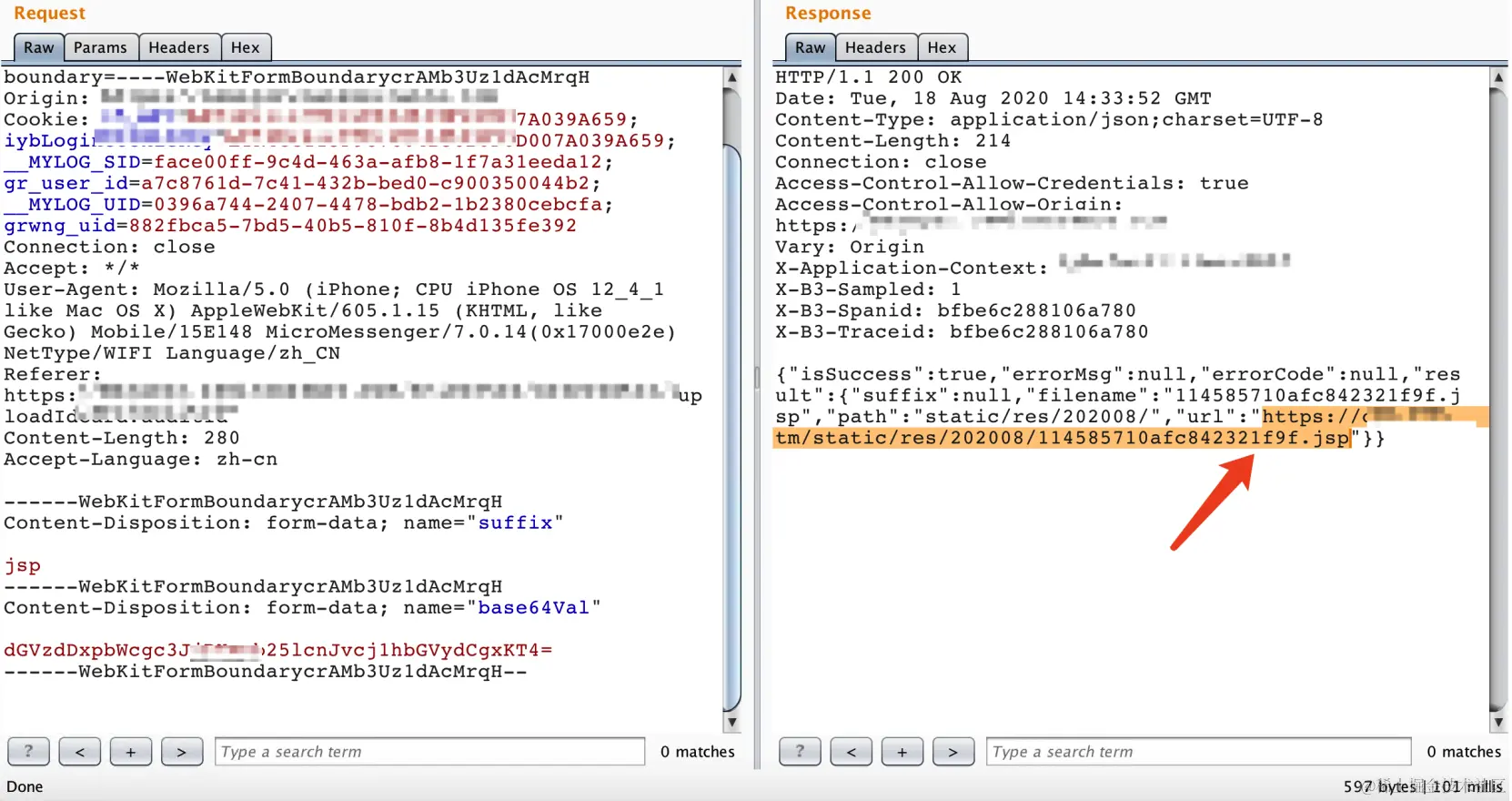Open the Request Headers tab
Screen dimensions: 1512x801
179,47
